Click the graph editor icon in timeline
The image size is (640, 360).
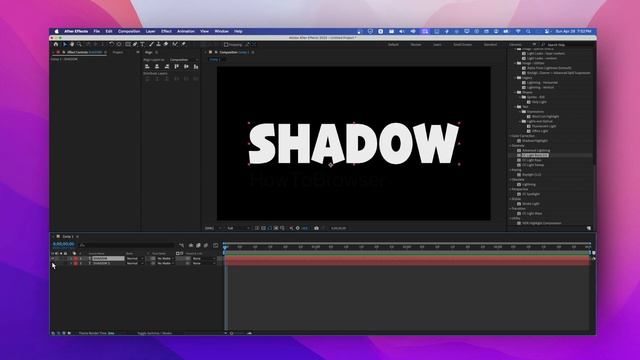point(216,245)
